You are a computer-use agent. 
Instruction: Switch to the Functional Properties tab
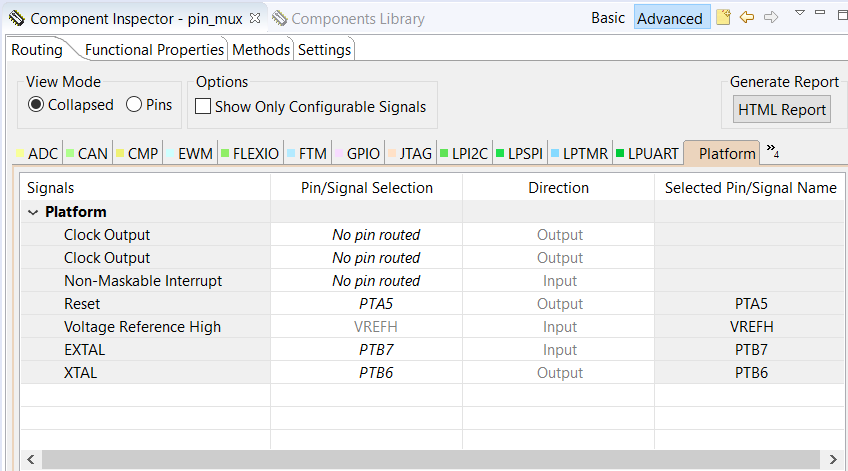[x=154, y=50]
